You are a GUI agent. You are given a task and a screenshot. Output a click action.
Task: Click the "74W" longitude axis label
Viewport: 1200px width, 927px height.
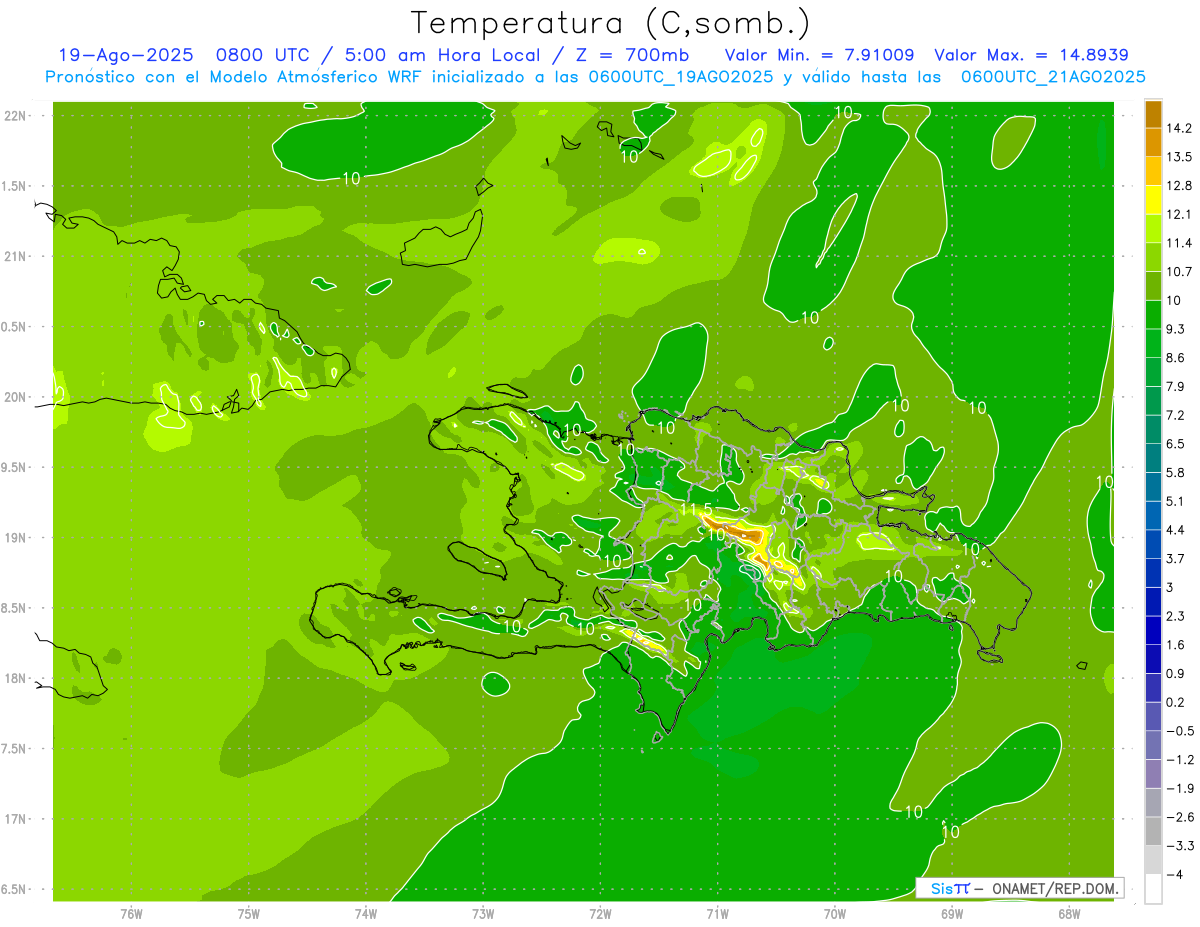click(365, 913)
